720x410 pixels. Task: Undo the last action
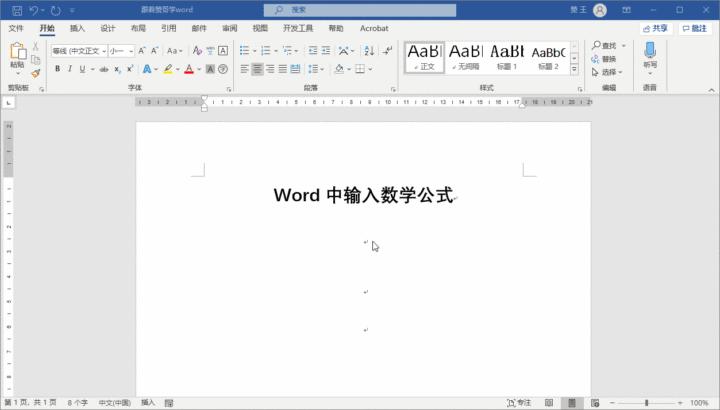(34, 10)
